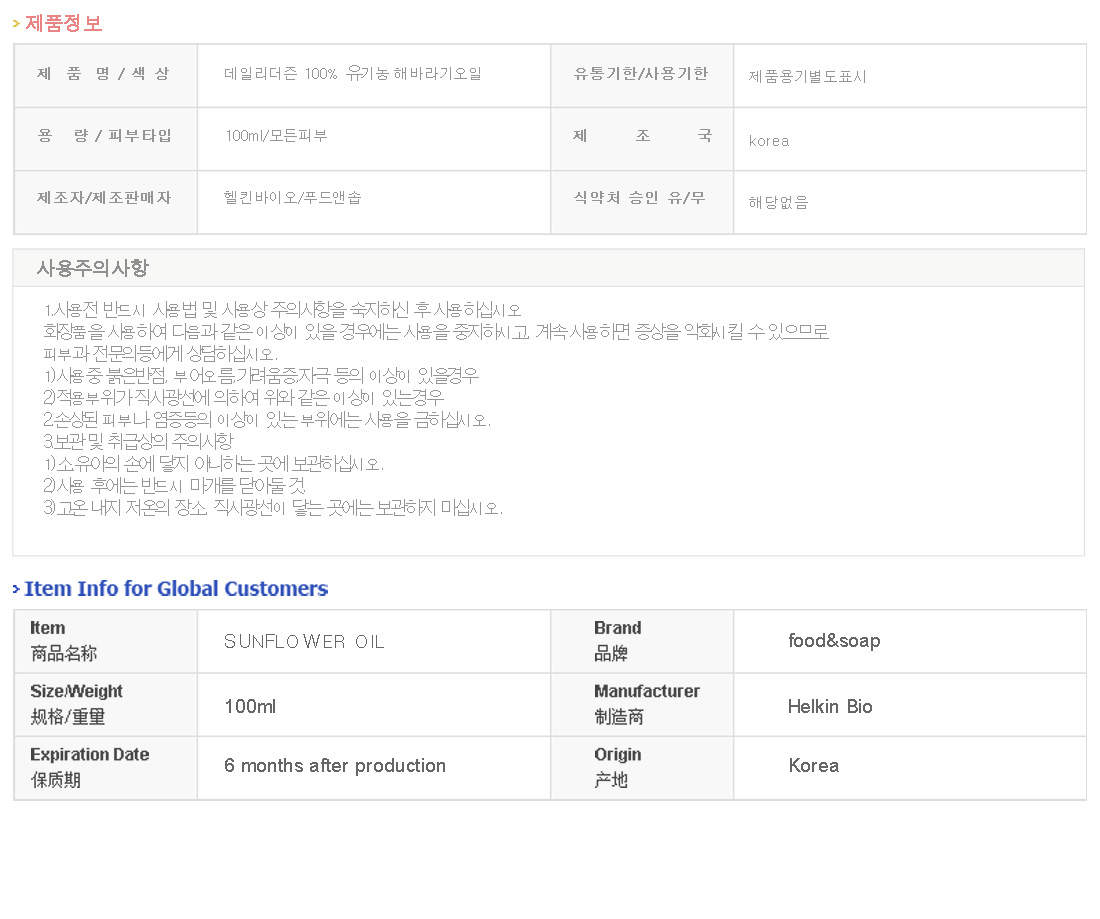Click the 100ml/모든피부 value cell

tap(276, 136)
